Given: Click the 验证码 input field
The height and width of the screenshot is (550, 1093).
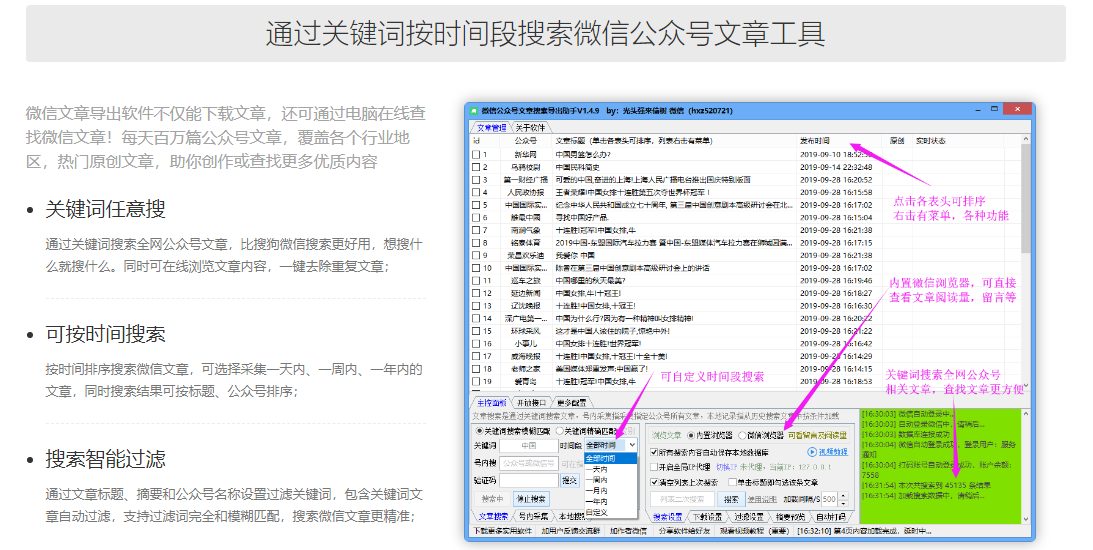Looking at the screenshot, I should pyautogui.click(x=528, y=480).
